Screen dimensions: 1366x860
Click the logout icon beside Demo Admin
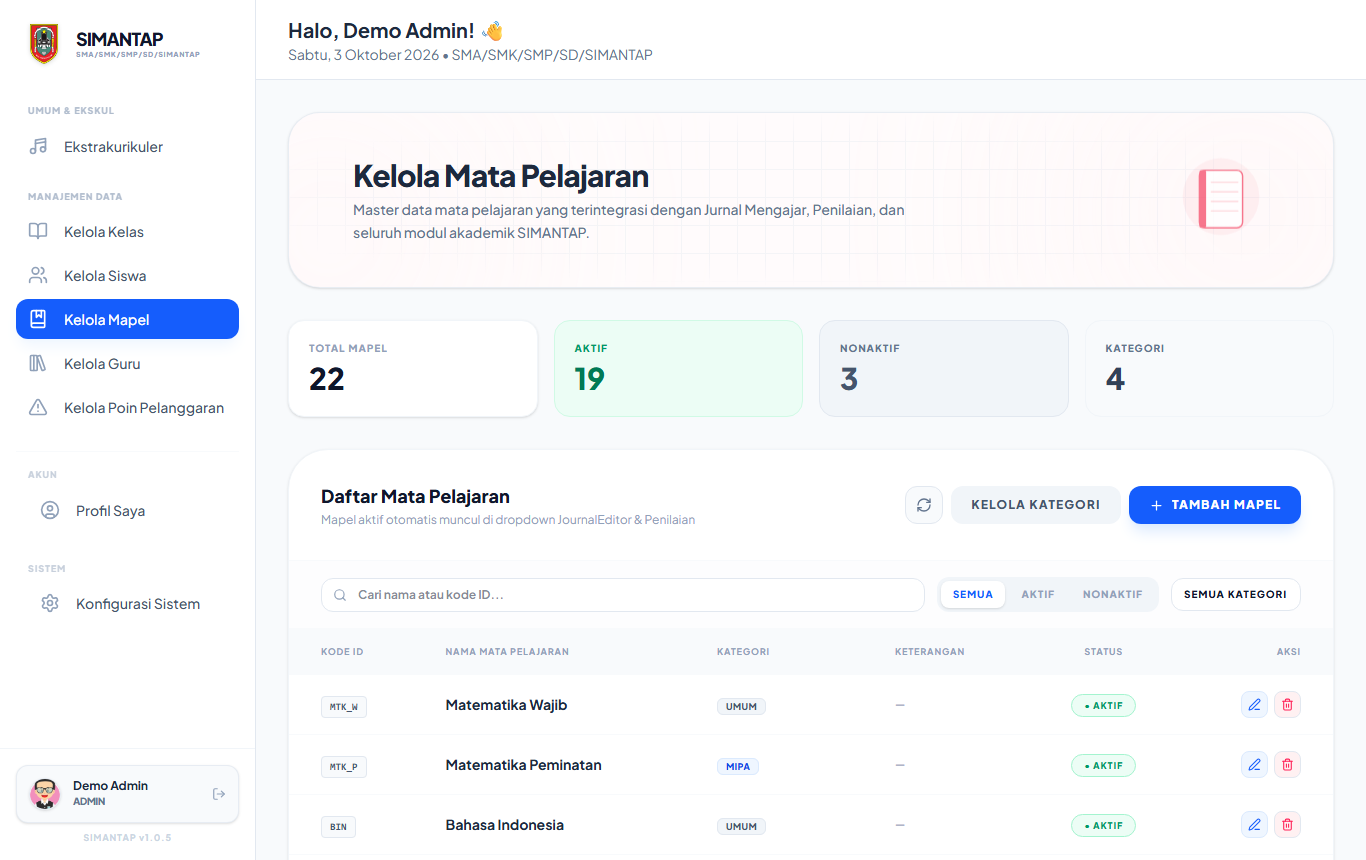219,794
